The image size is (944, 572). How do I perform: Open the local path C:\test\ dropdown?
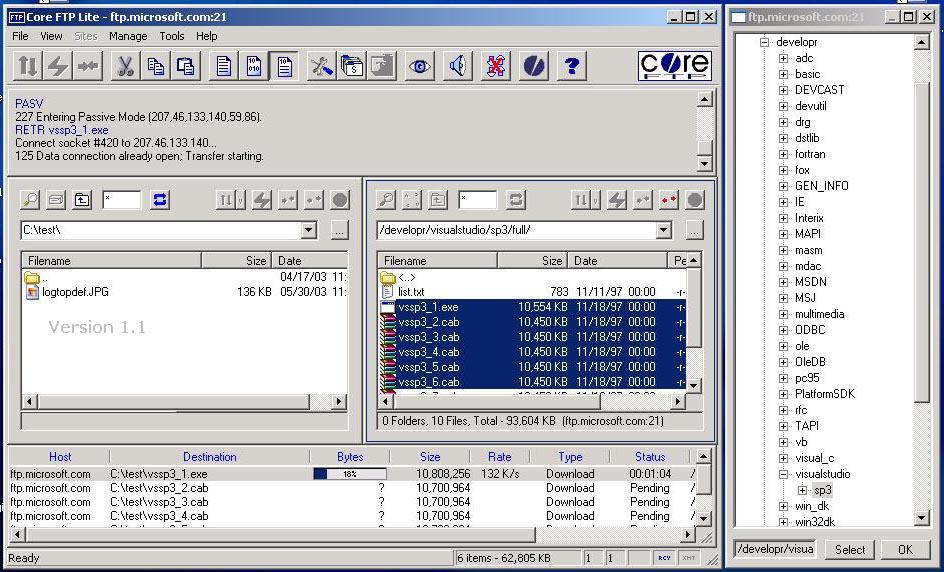(308, 230)
